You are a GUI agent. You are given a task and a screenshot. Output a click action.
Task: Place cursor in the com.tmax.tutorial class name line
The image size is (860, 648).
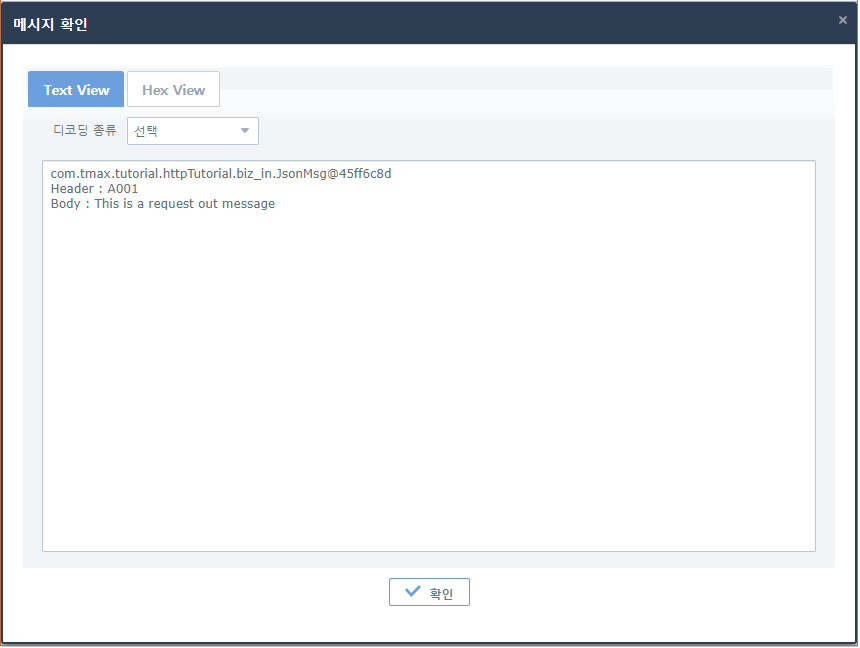coord(220,174)
